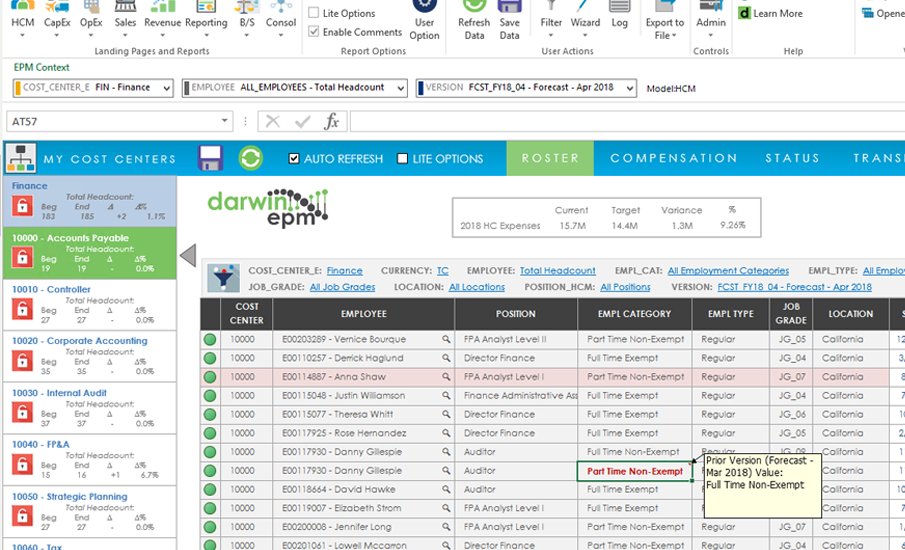Click the magnifier next to Anna Shaw
Image resolution: width=905 pixels, height=550 pixels.
(x=446, y=377)
